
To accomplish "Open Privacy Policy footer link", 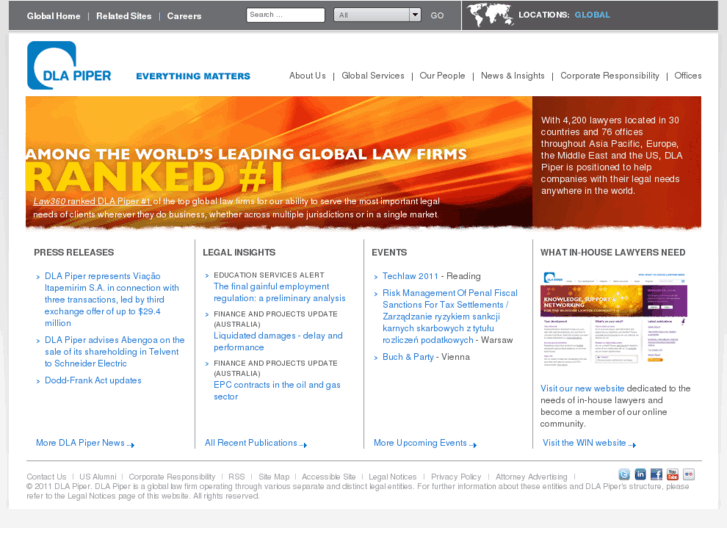I will (x=456, y=476).
